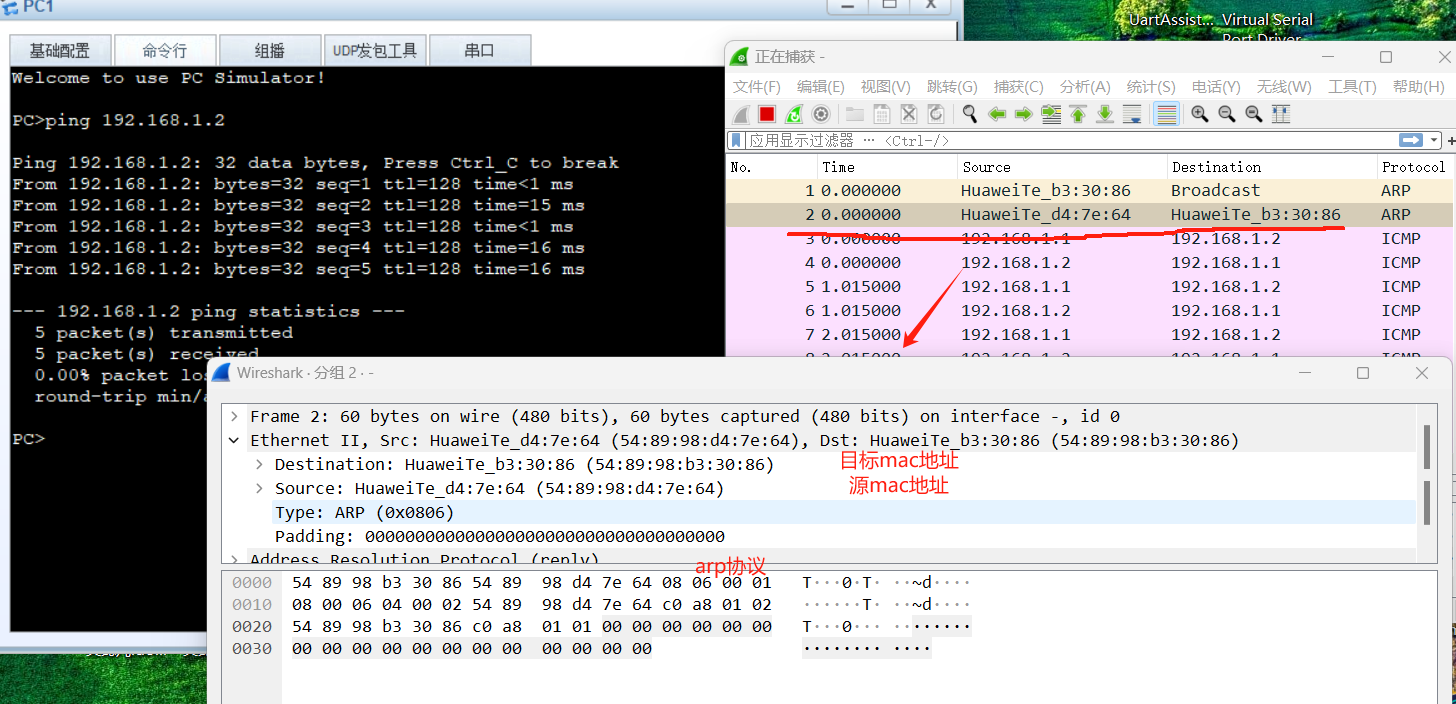Viewport: 1456px width, 704px height.
Task: Expand the Frame 2 tree node
Action: coord(234,416)
